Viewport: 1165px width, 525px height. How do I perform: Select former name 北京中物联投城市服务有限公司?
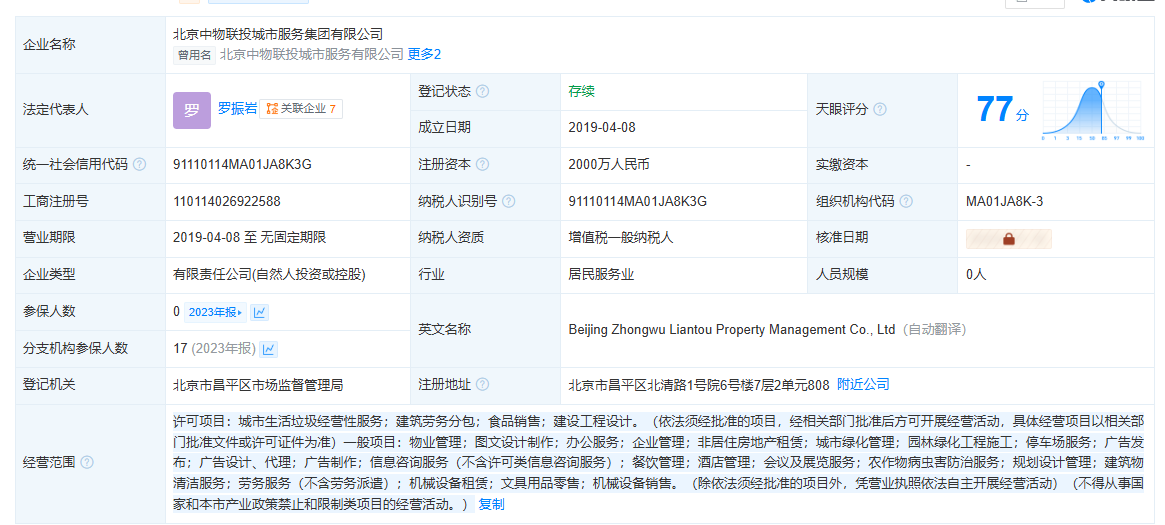pos(312,54)
